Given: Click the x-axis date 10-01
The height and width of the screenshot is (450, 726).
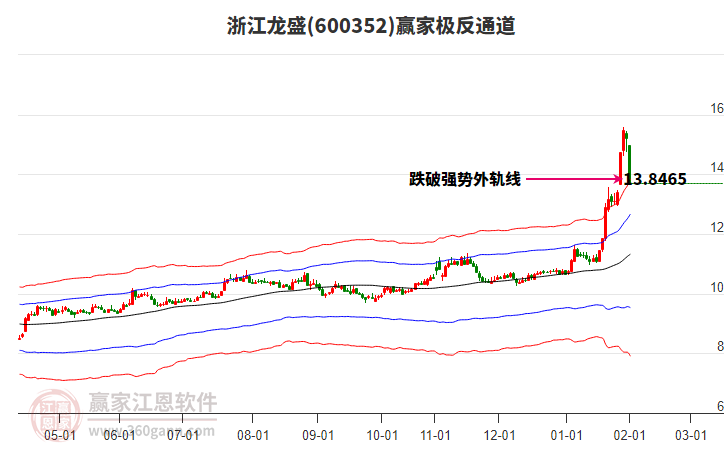Looking at the screenshot, I should [x=382, y=435].
